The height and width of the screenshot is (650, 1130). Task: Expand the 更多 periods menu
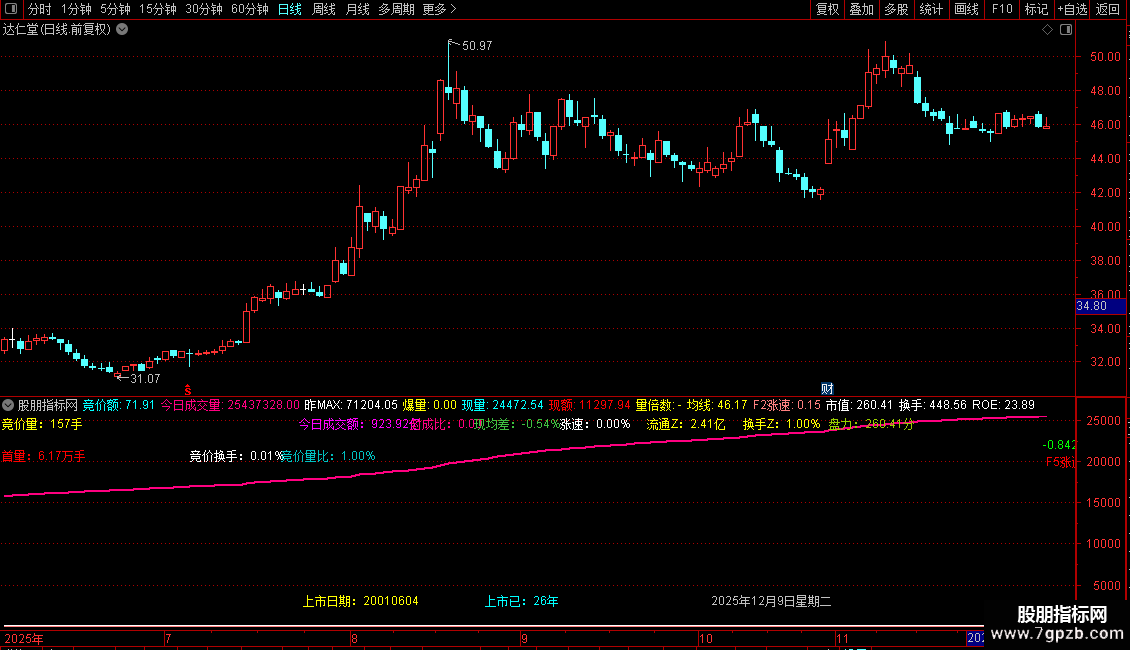coord(439,9)
